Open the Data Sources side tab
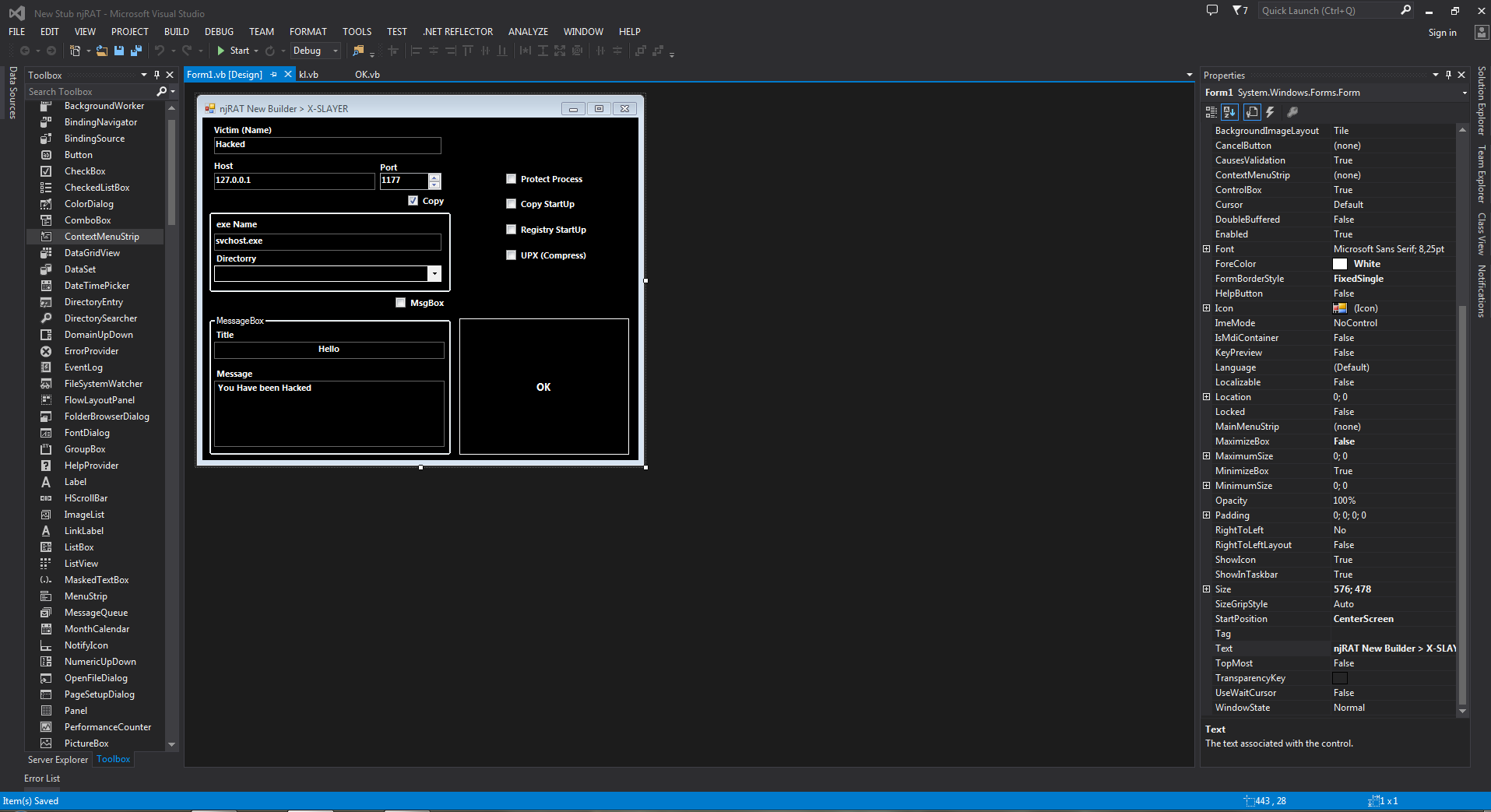The image size is (1491, 812). 12,93
